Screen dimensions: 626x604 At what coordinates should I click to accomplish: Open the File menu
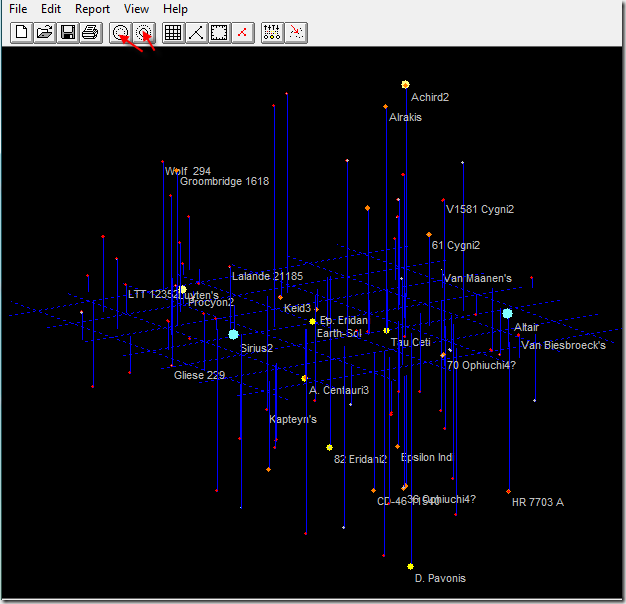pos(18,9)
